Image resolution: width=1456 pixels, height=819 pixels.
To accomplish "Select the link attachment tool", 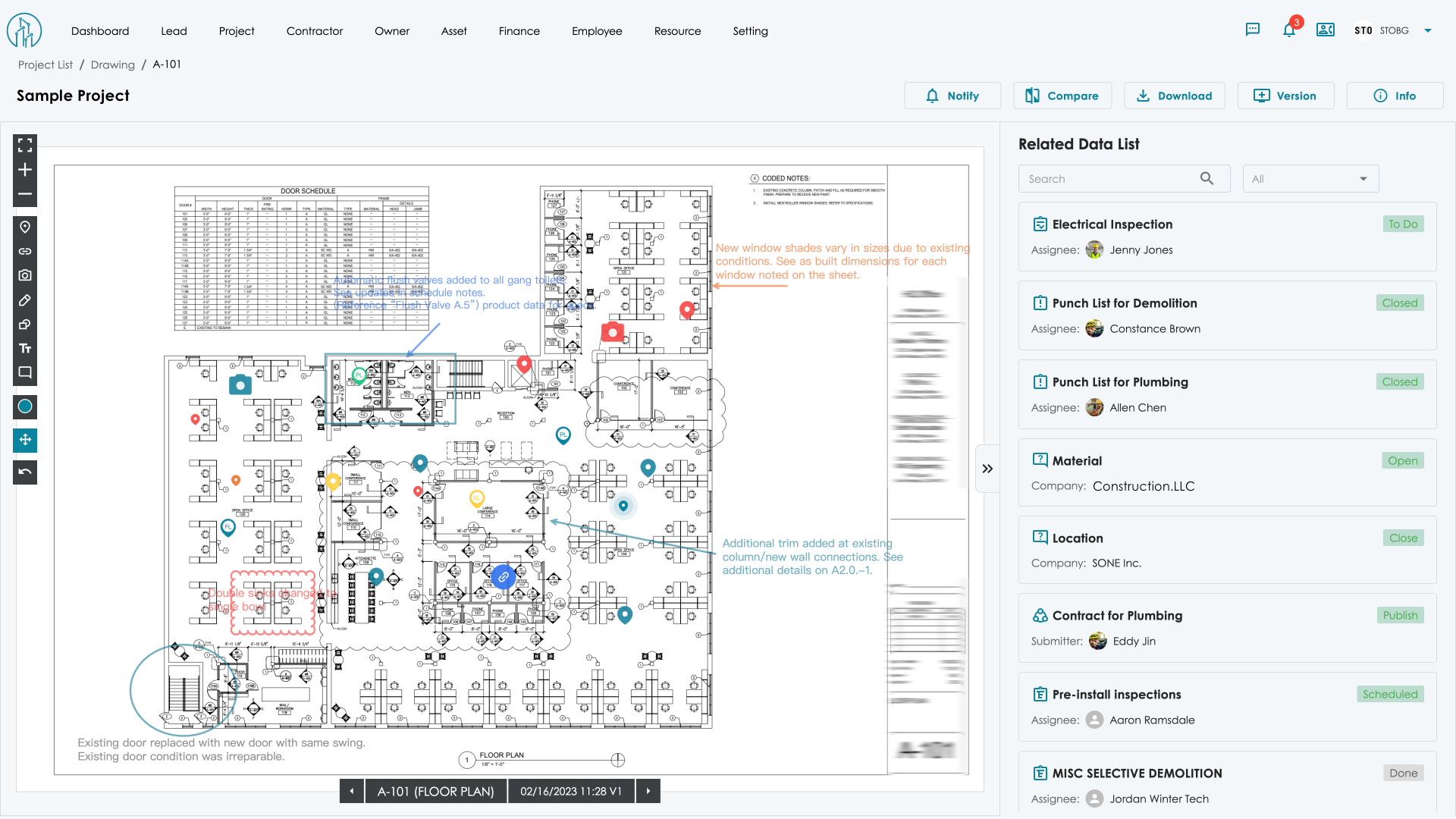I will click(25, 251).
